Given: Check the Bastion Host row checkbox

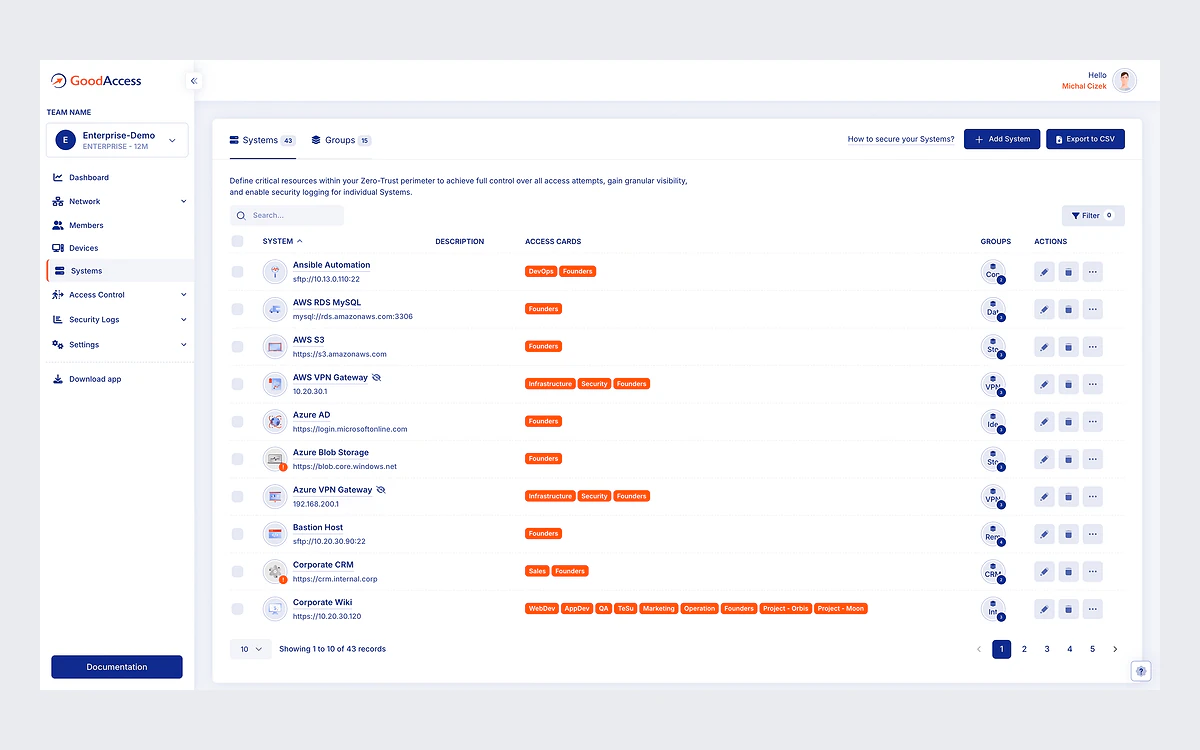Looking at the screenshot, I should click(x=237, y=534).
